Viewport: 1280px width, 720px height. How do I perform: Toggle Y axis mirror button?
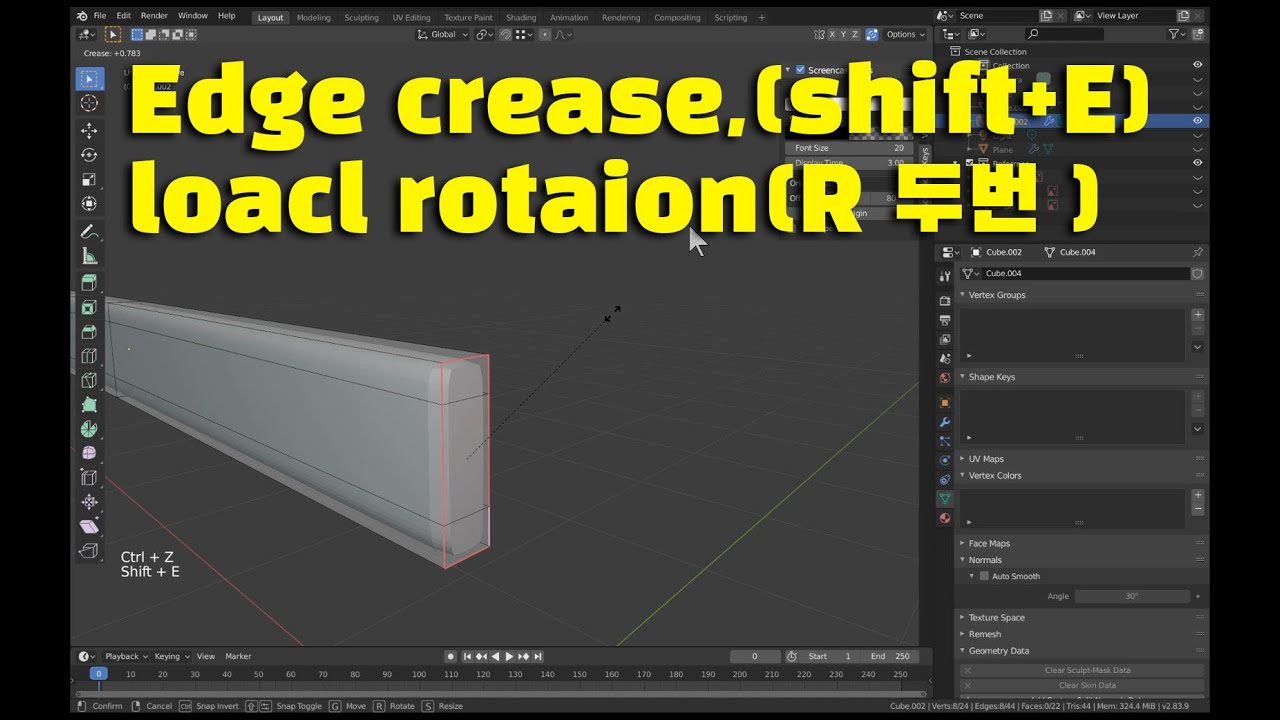click(x=843, y=34)
